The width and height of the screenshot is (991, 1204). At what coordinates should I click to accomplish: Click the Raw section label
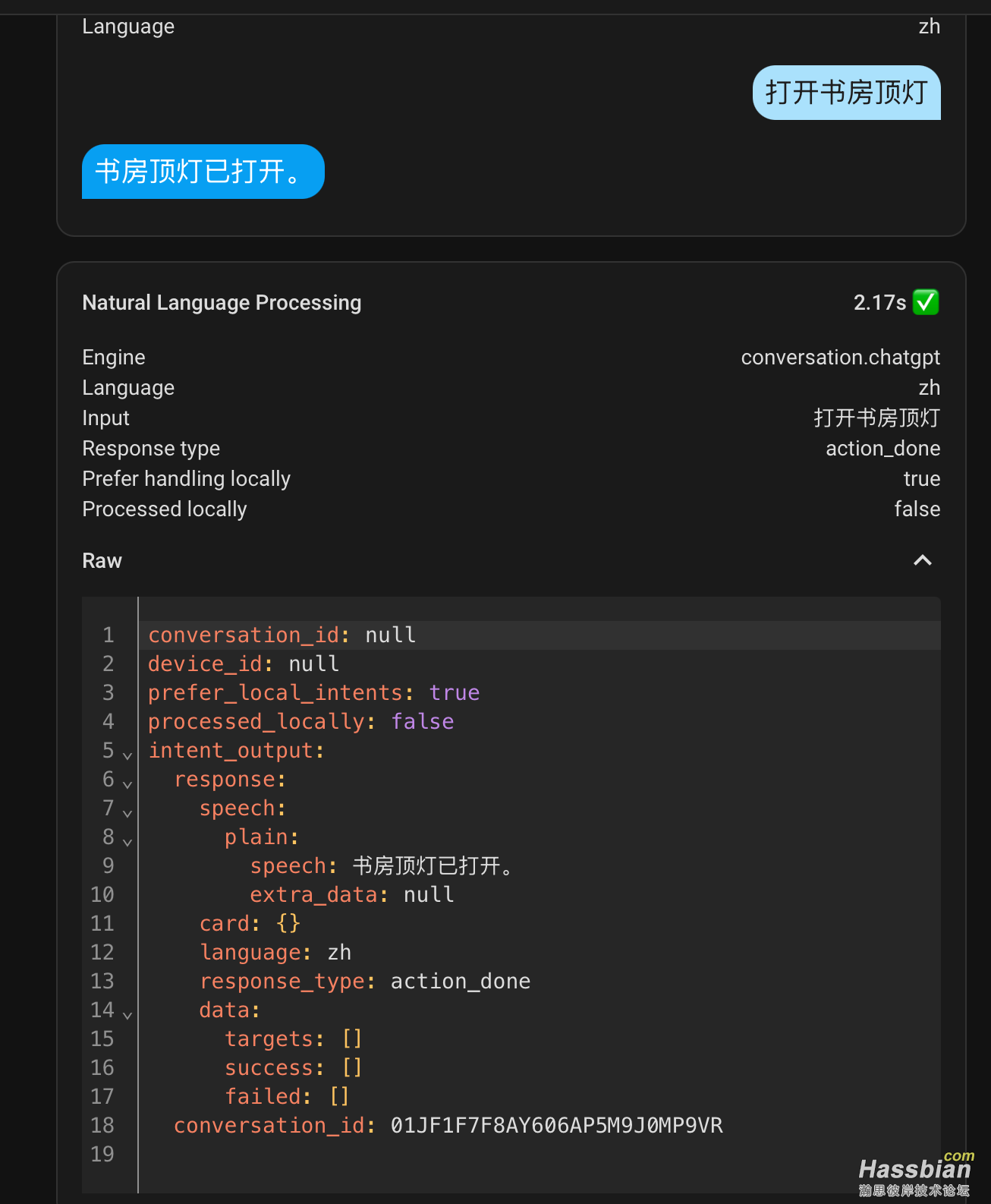click(x=102, y=560)
